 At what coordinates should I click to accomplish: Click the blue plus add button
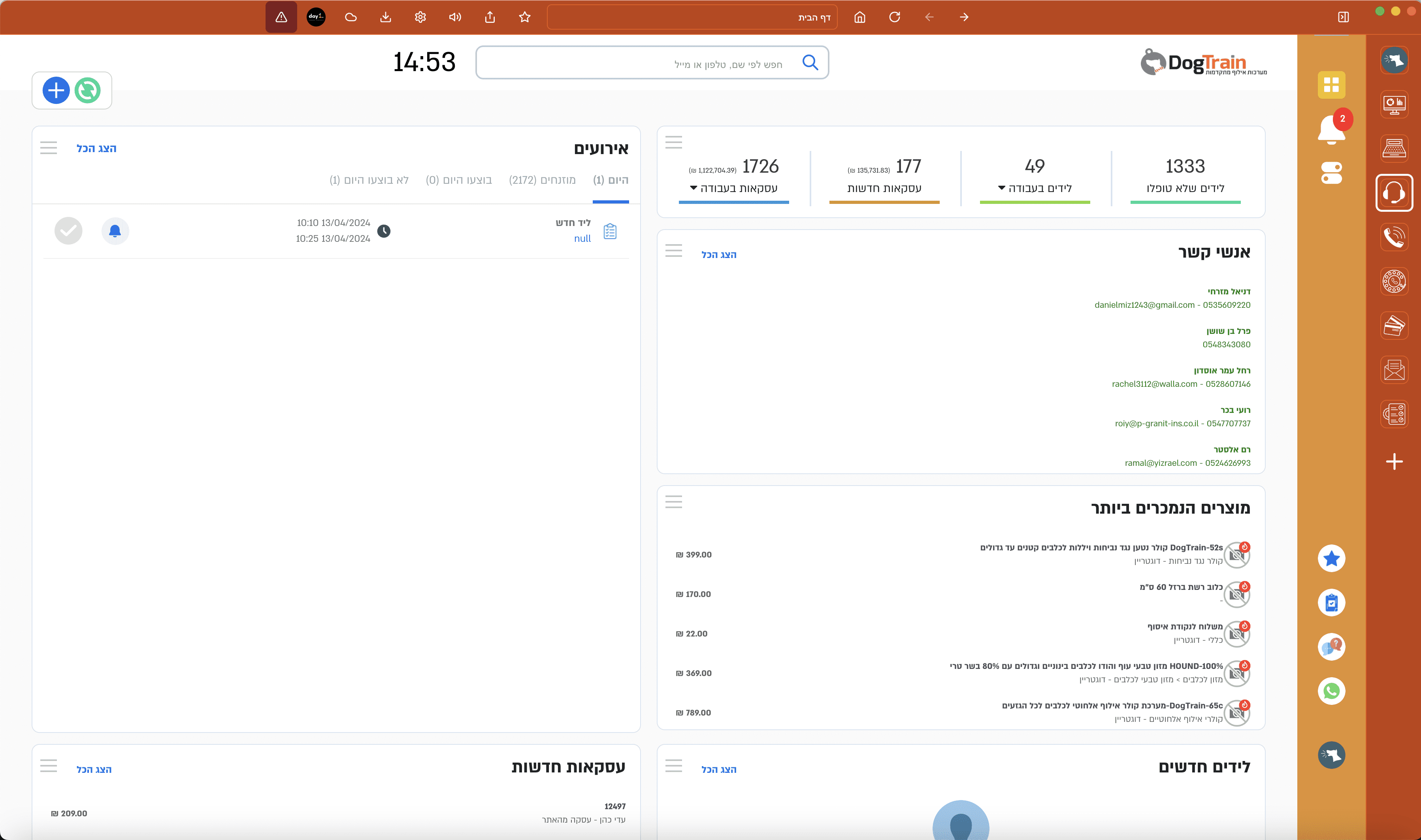point(56,90)
